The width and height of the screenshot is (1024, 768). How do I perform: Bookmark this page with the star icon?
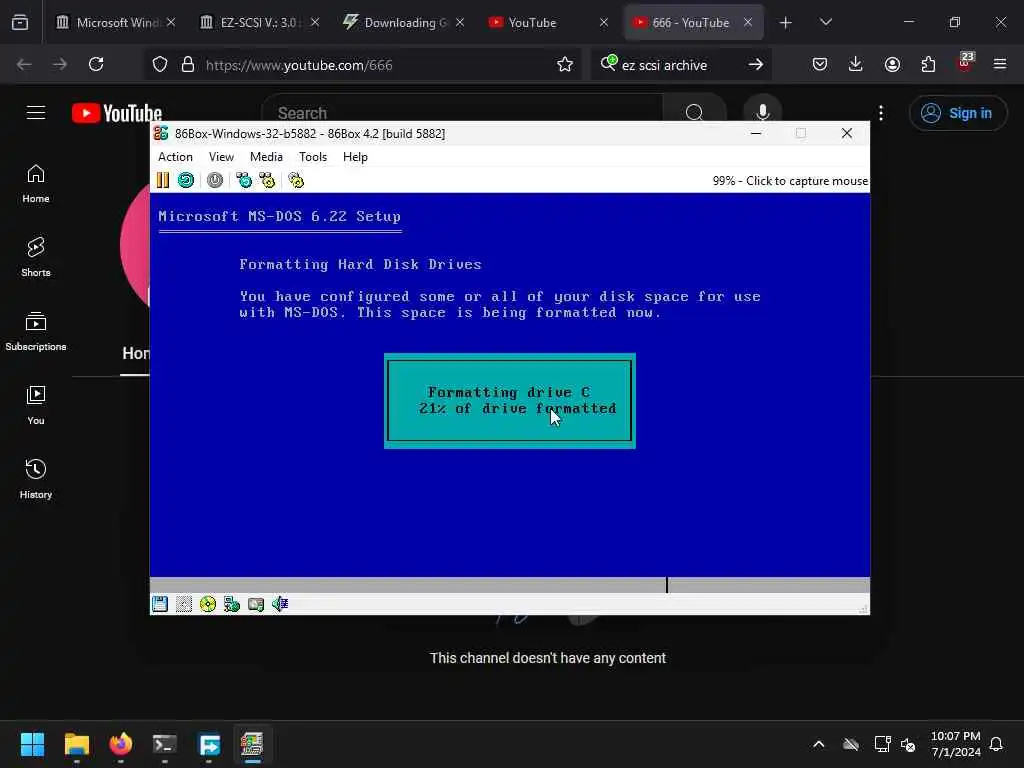tap(565, 65)
